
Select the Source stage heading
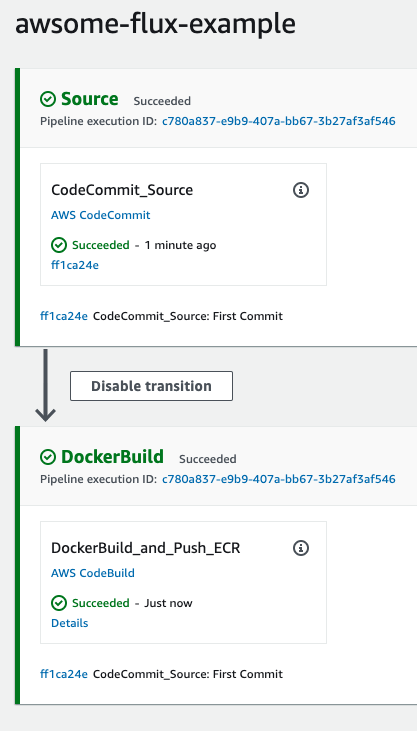click(90, 99)
